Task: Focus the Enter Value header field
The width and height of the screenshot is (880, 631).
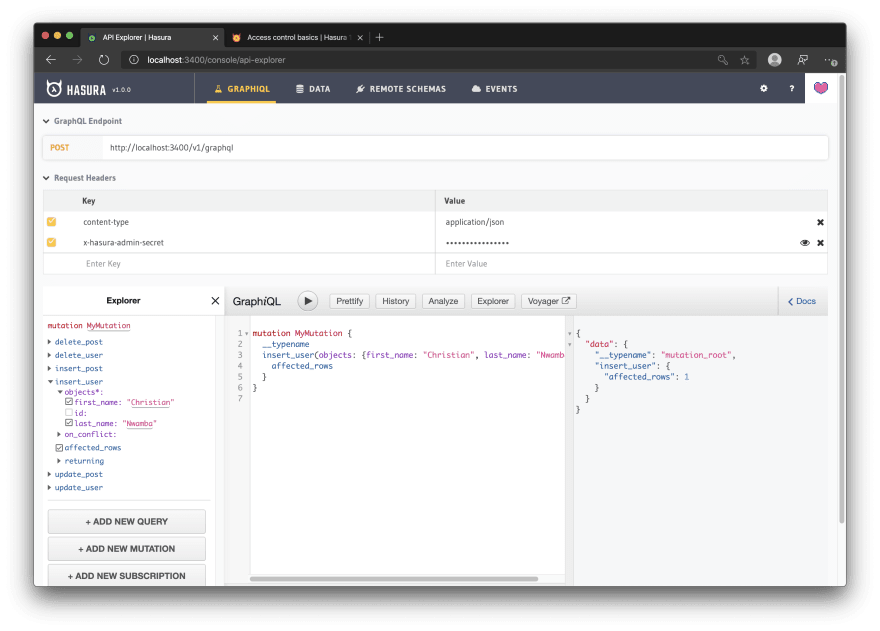Action: click(631, 264)
